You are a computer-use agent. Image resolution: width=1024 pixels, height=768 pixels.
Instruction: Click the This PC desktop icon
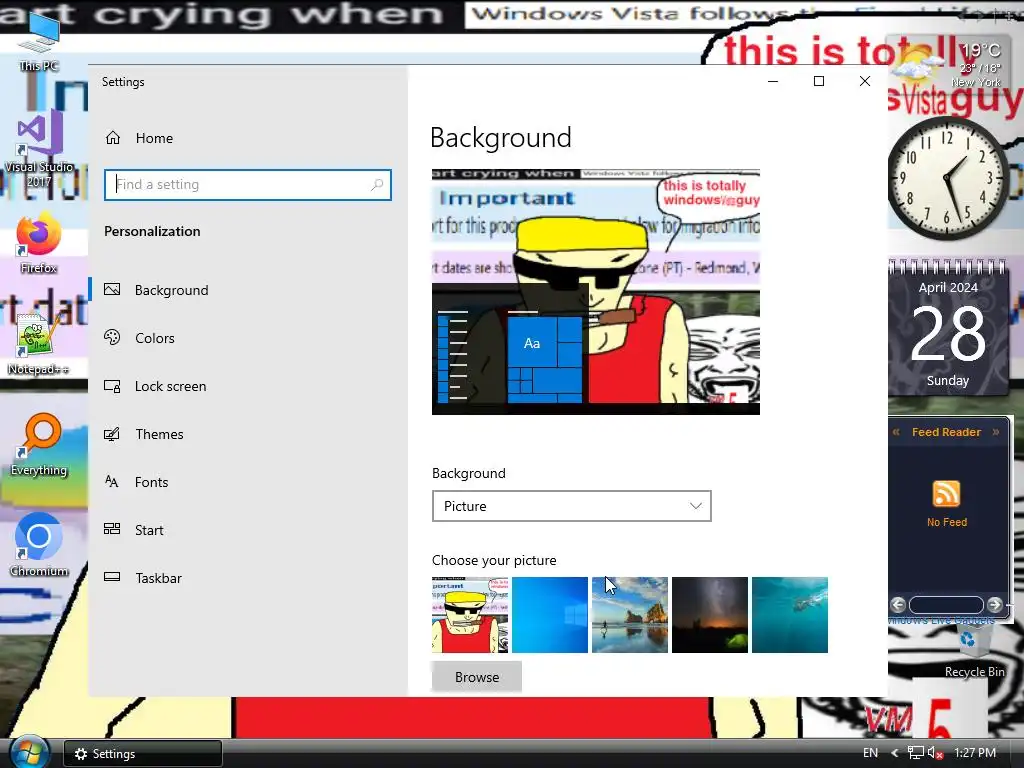39,40
